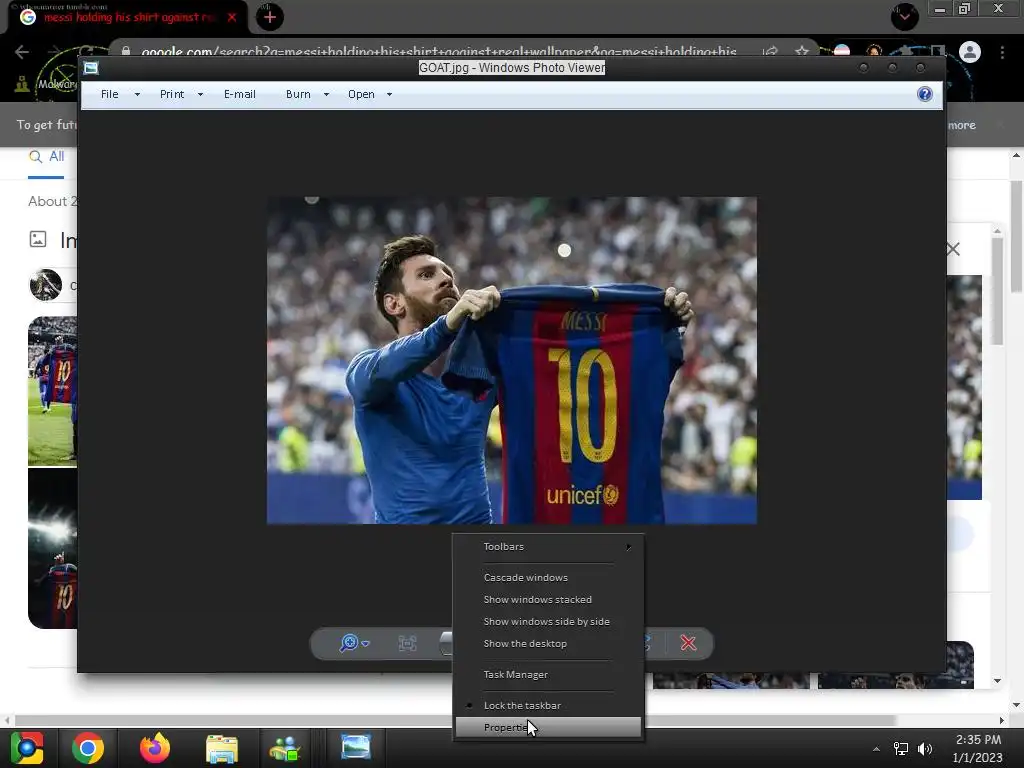Expand the File menu dropdown arrow
The image size is (1024, 768).
(137, 95)
